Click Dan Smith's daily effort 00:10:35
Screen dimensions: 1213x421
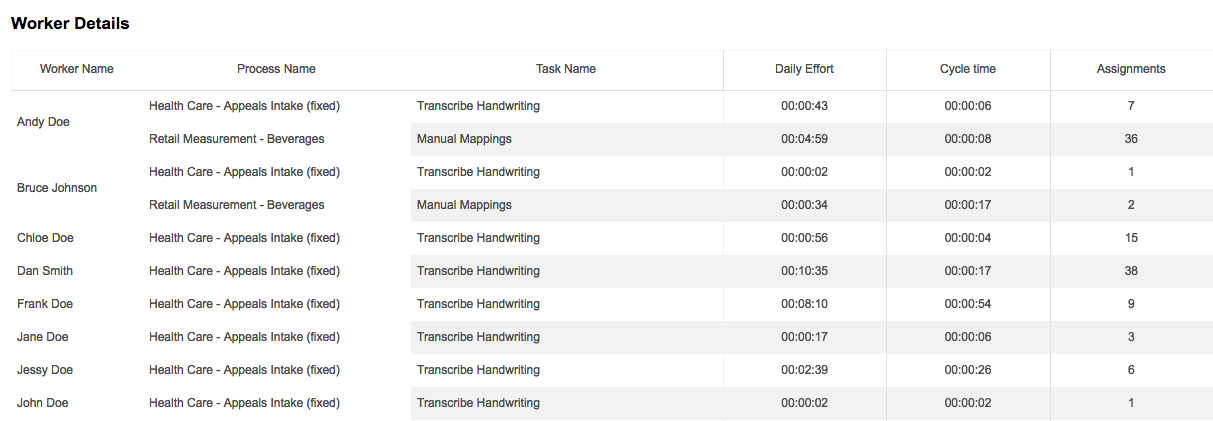[804, 271]
